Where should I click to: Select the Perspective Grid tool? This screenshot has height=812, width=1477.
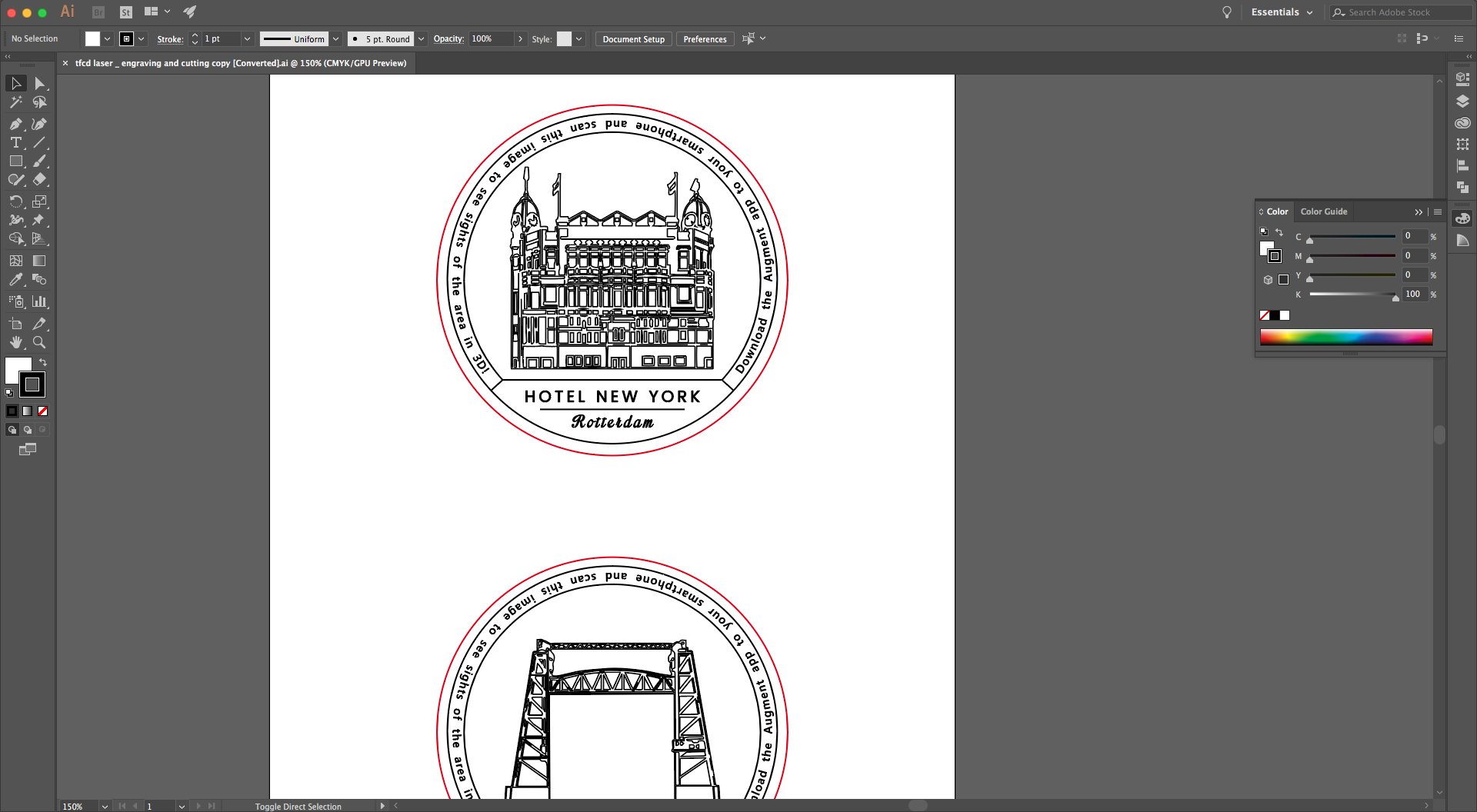tap(40, 239)
